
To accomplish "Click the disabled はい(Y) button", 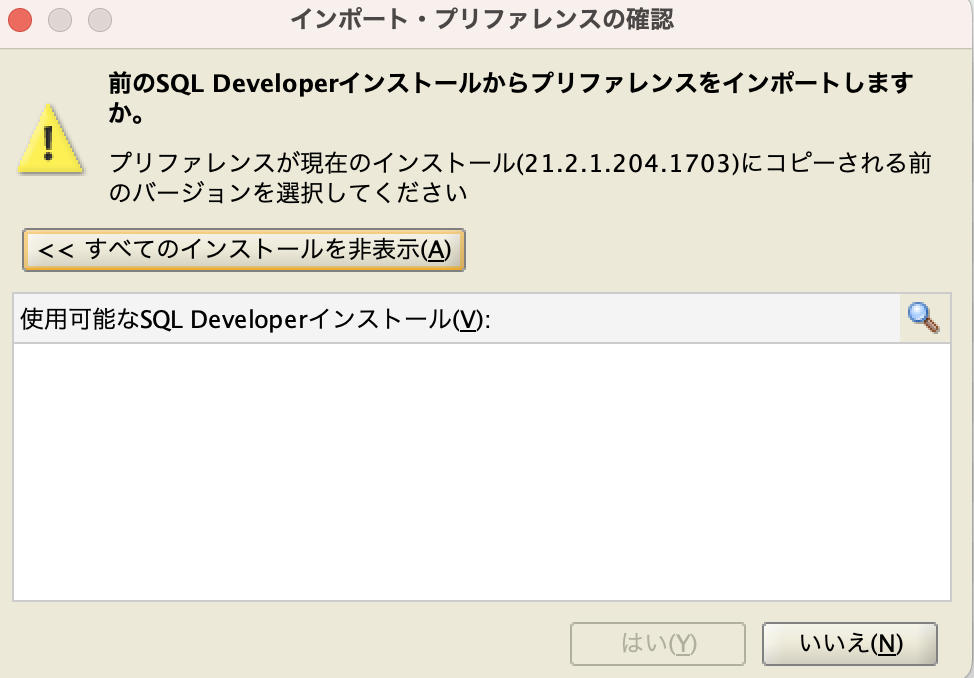I will point(657,644).
